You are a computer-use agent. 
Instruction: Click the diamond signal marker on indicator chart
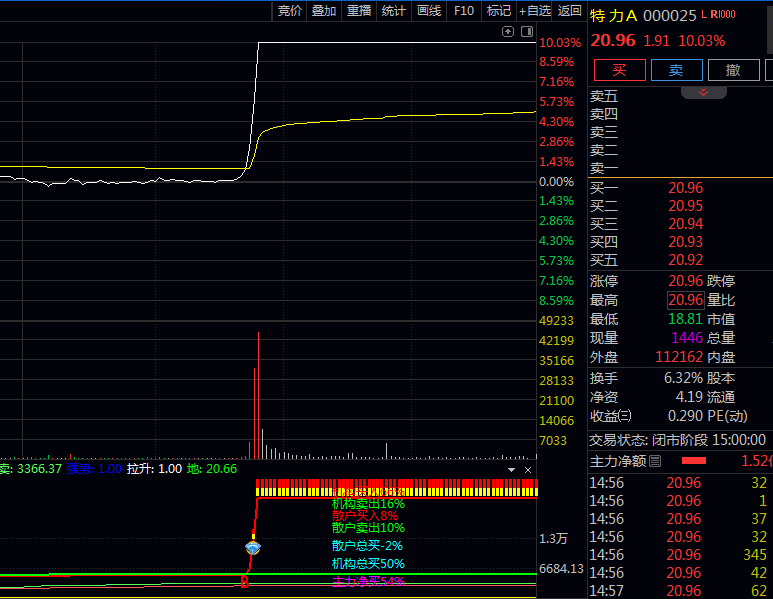click(253, 548)
